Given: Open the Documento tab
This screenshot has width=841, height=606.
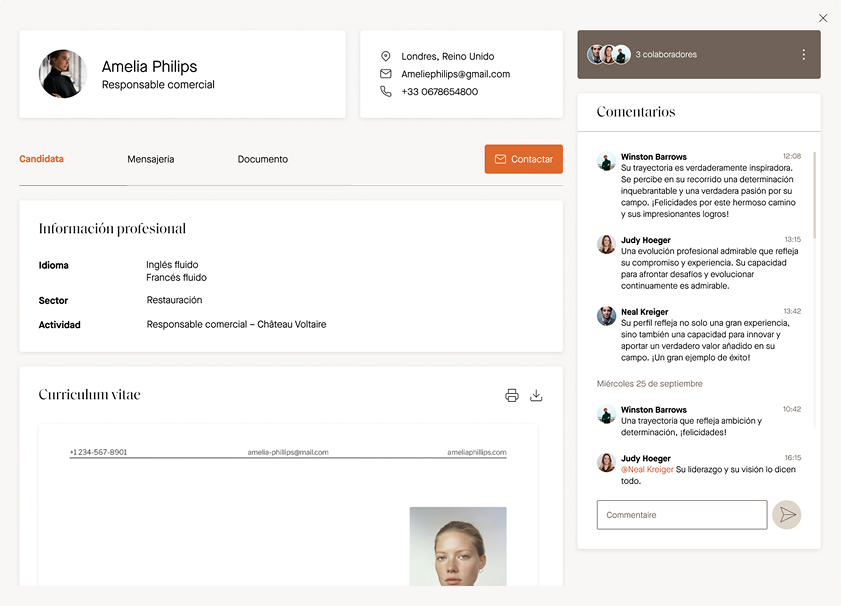Looking at the screenshot, I should tap(263, 159).
